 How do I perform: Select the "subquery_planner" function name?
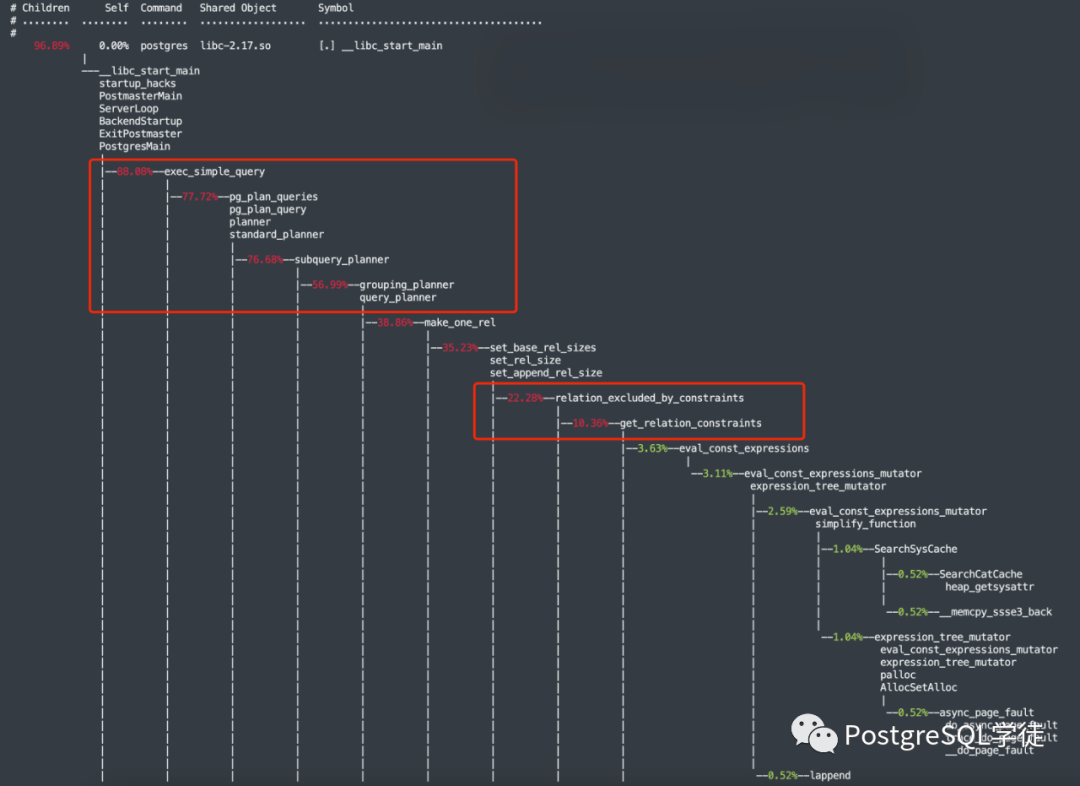pyautogui.click(x=342, y=260)
